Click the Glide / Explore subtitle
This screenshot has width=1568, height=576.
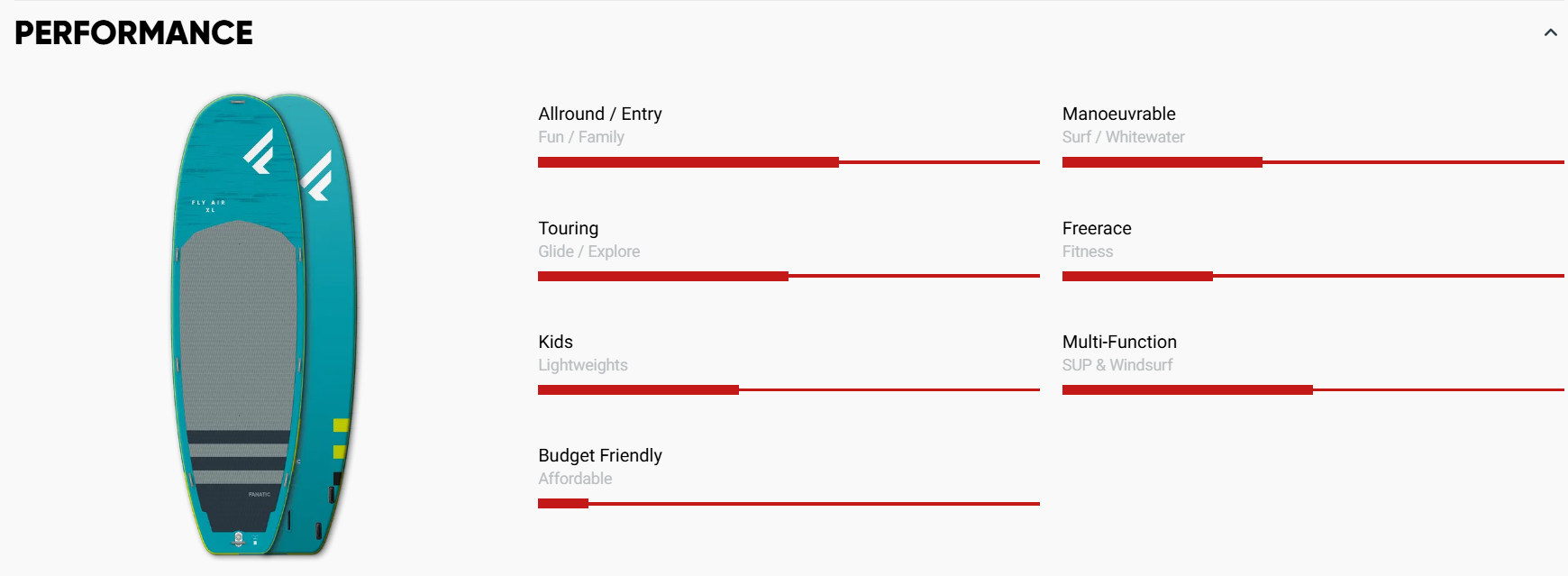pos(589,251)
